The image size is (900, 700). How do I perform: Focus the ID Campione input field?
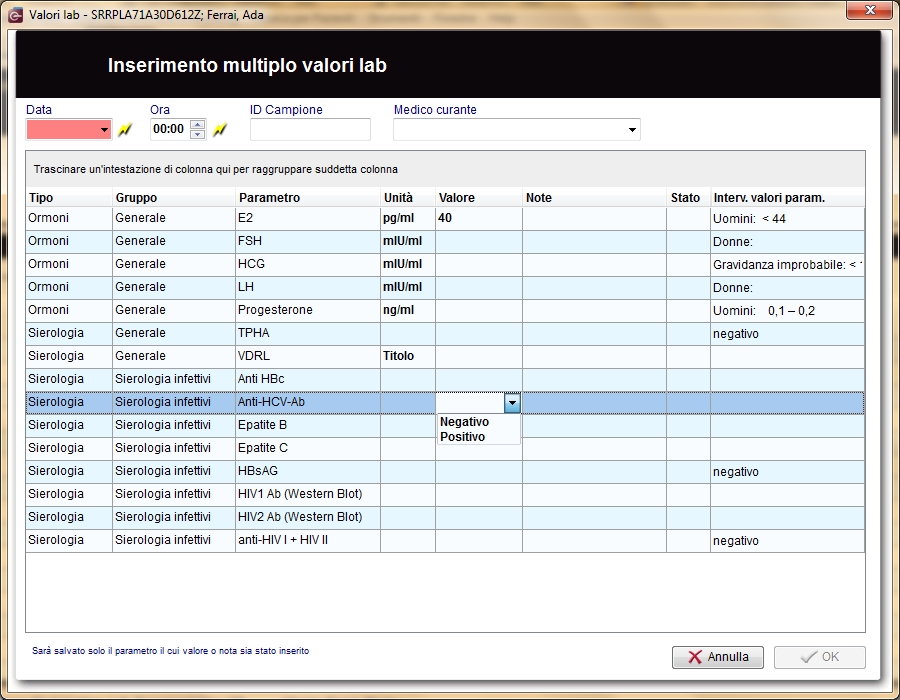tap(310, 130)
